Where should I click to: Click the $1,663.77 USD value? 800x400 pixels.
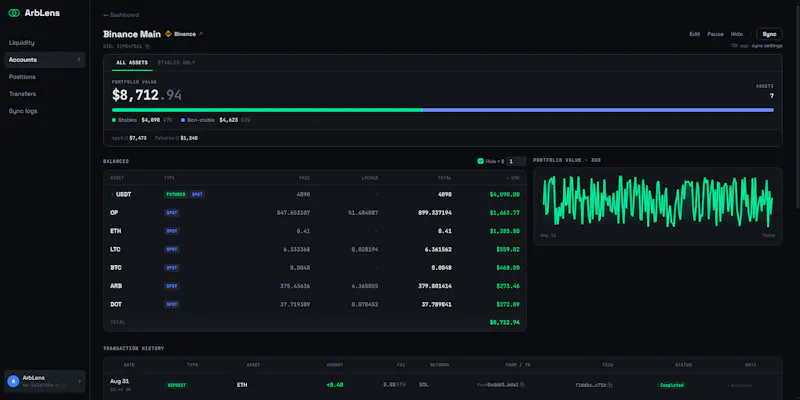tap(505, 213)
